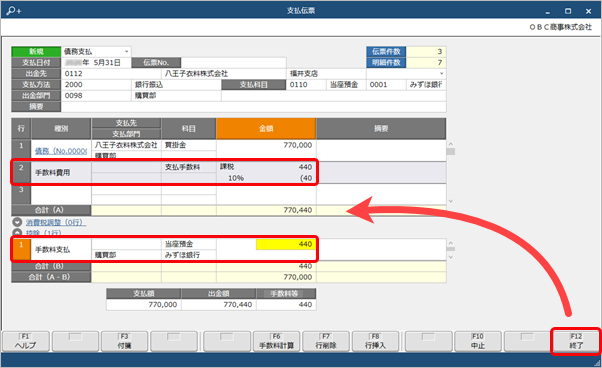
Task: Click the green 新規 status label
Action: [36, 51]
